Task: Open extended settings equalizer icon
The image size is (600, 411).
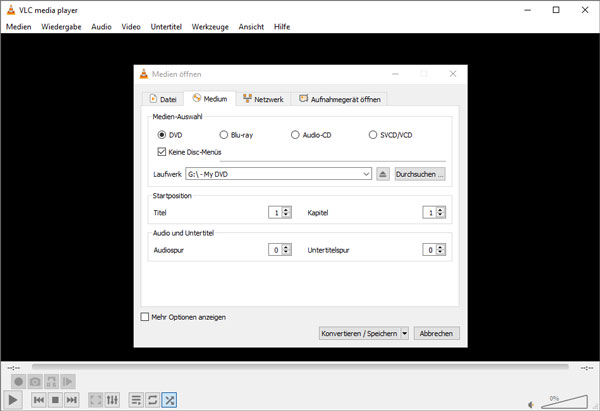Action: tap(112, 400)
